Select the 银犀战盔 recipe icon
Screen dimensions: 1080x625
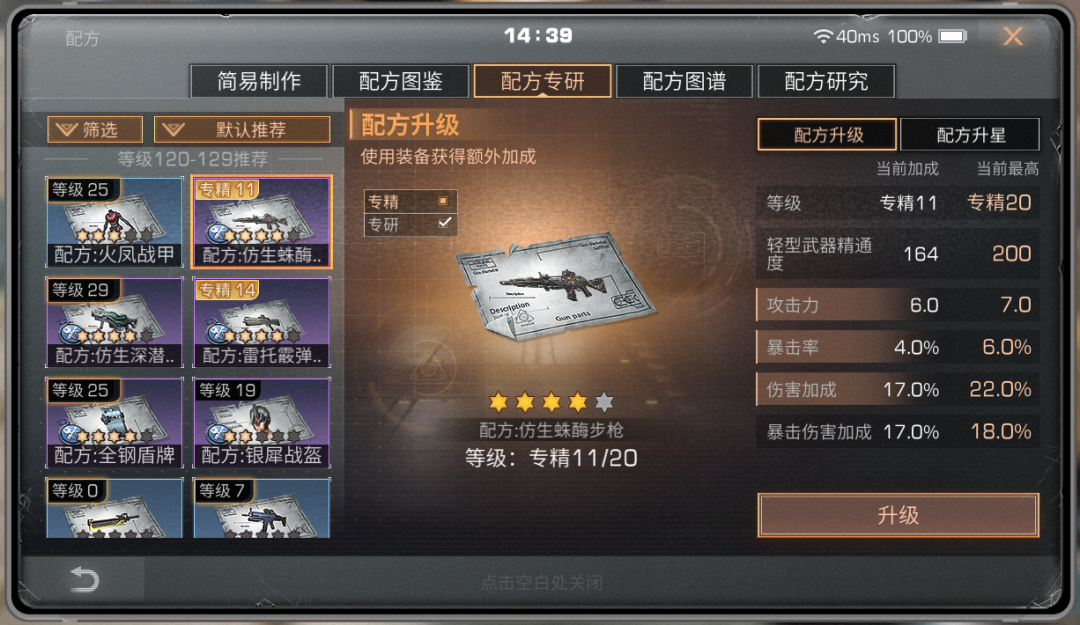pos(262,422)
